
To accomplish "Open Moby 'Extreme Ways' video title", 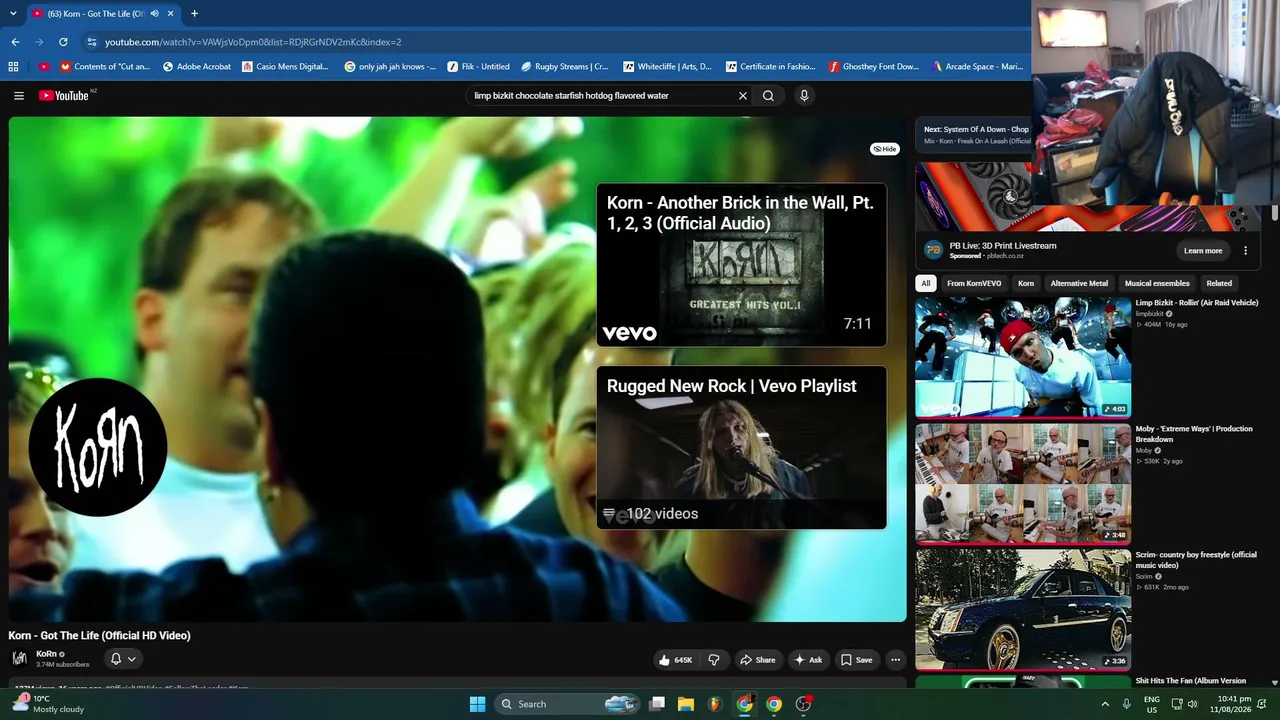I will [x=1194, y=434].
